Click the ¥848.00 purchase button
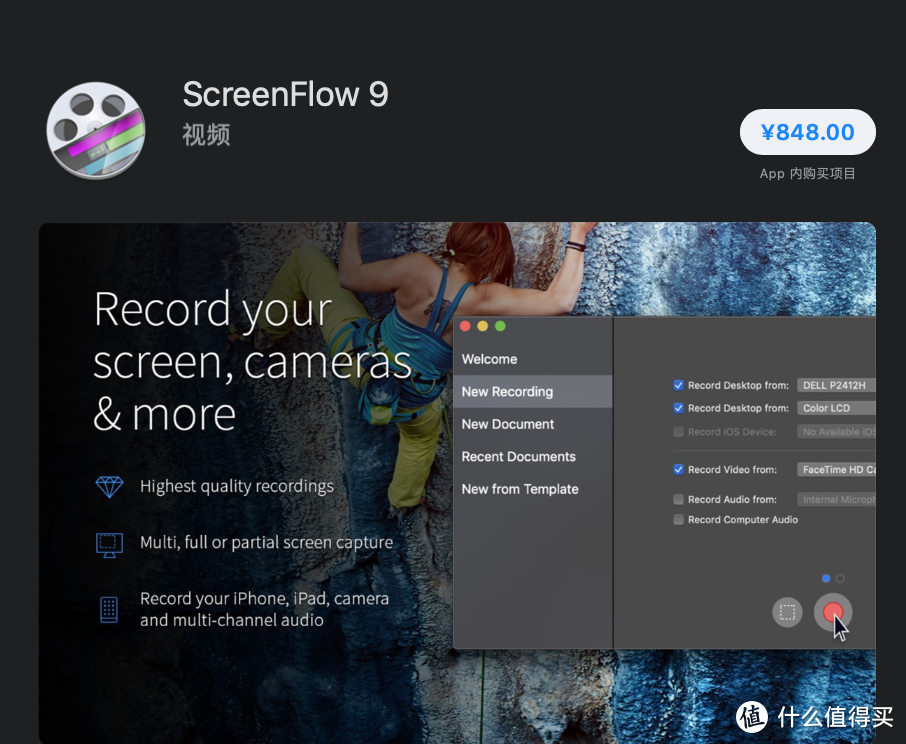 [807, 133]
